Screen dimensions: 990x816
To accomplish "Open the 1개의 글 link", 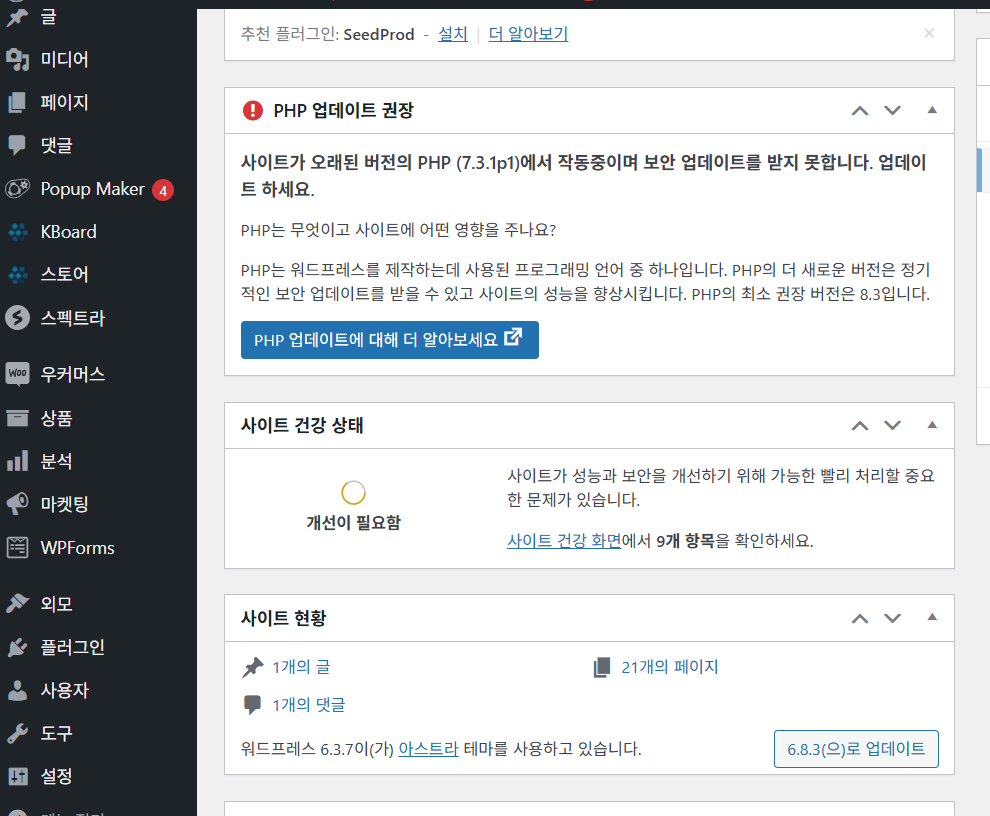I will [x=301, y=668].
